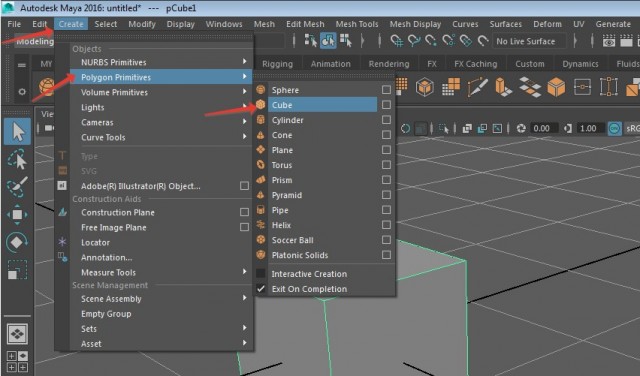
Task: Open the Modeling menu set dropdown
Action: point(34,41)
